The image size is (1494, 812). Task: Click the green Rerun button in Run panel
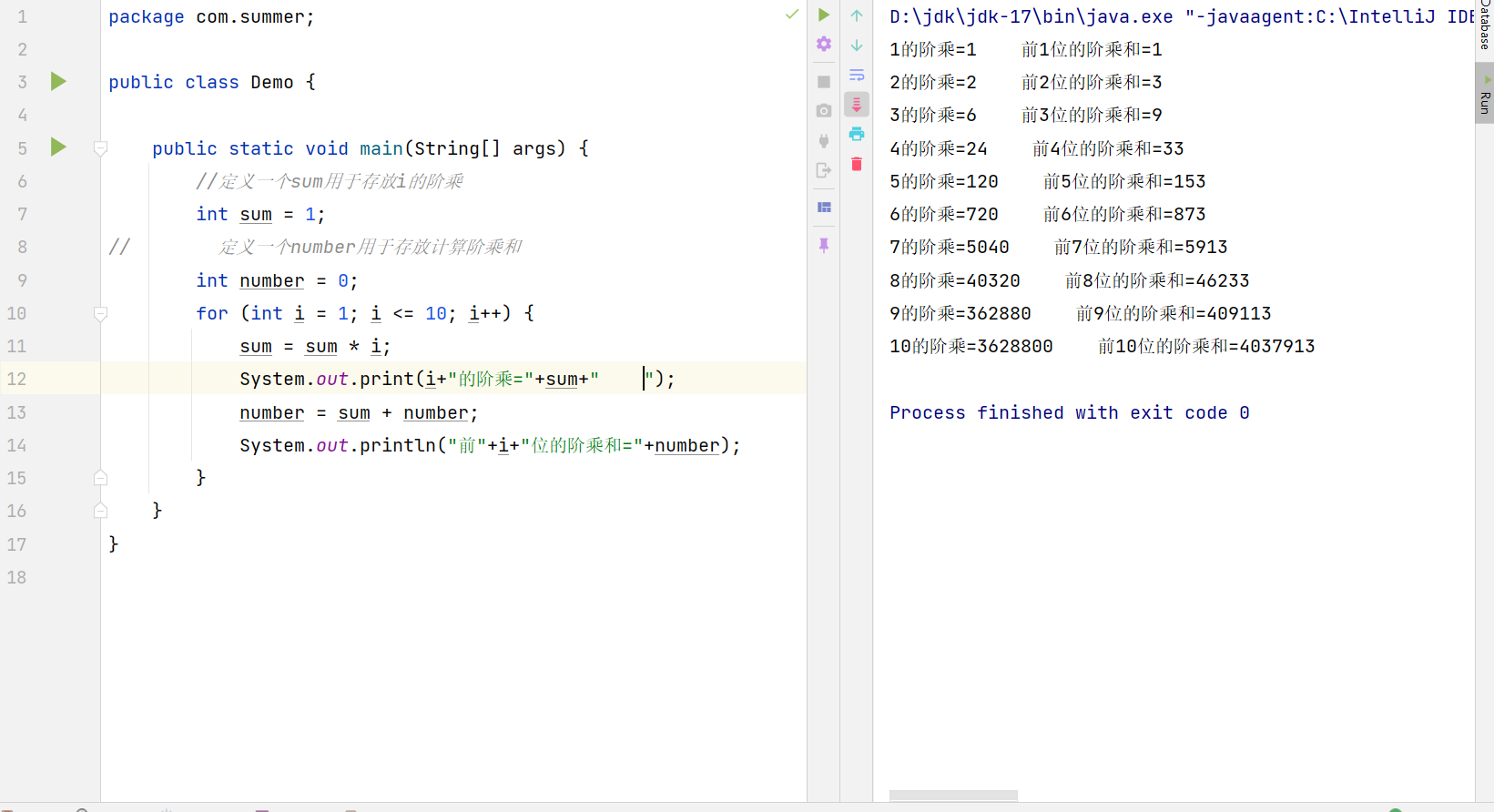(x=824, y=15)
